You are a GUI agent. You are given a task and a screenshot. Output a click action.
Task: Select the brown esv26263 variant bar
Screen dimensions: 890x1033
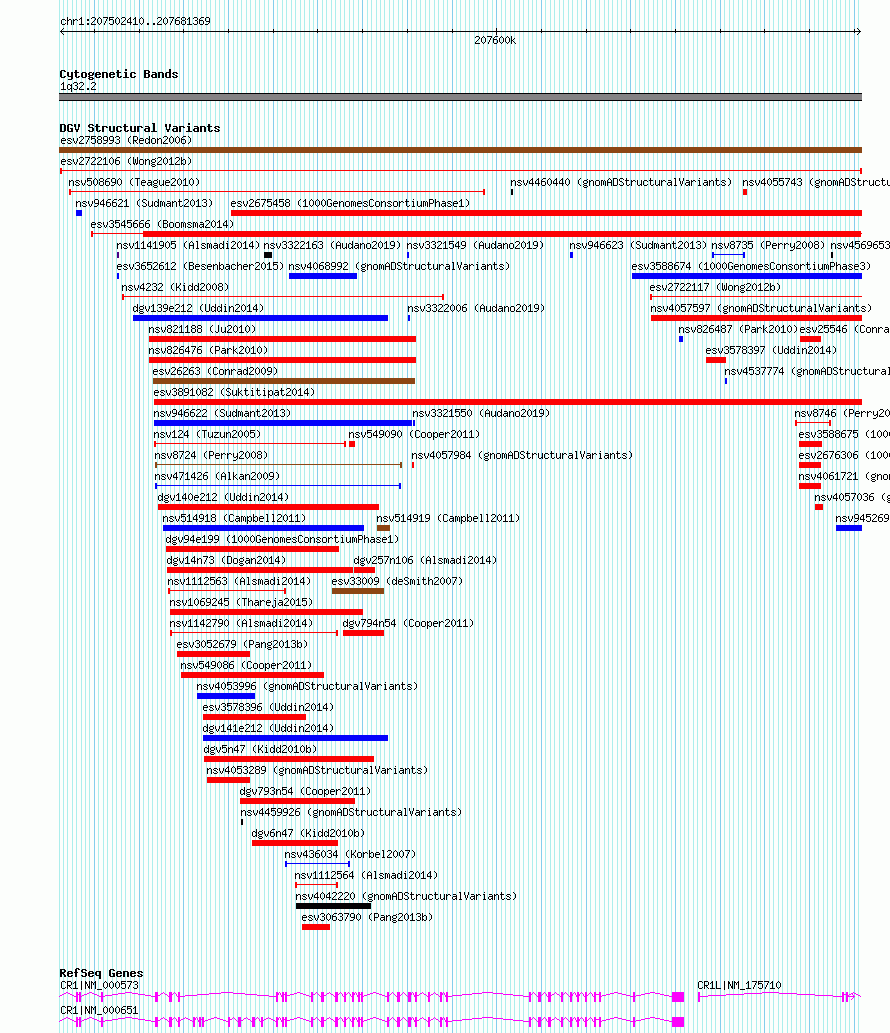284,381
